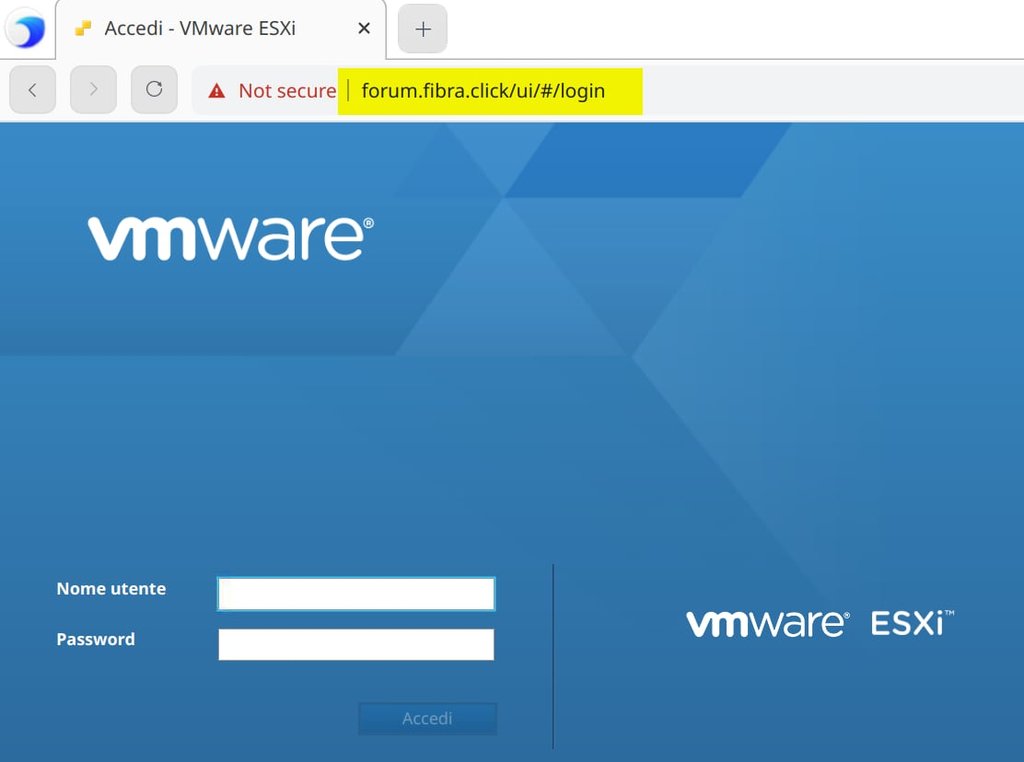The image size is (1024, 762).
Task: Click the VMware favicon on the tab
Action: (x=83, y=28)
